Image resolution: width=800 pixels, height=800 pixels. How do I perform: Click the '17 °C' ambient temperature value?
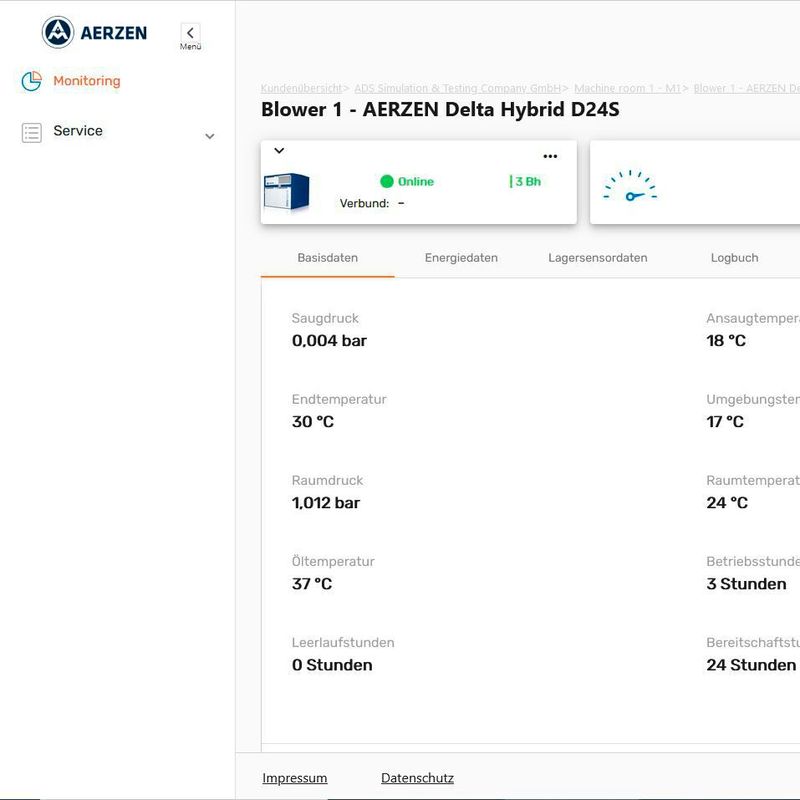[725, 421]
